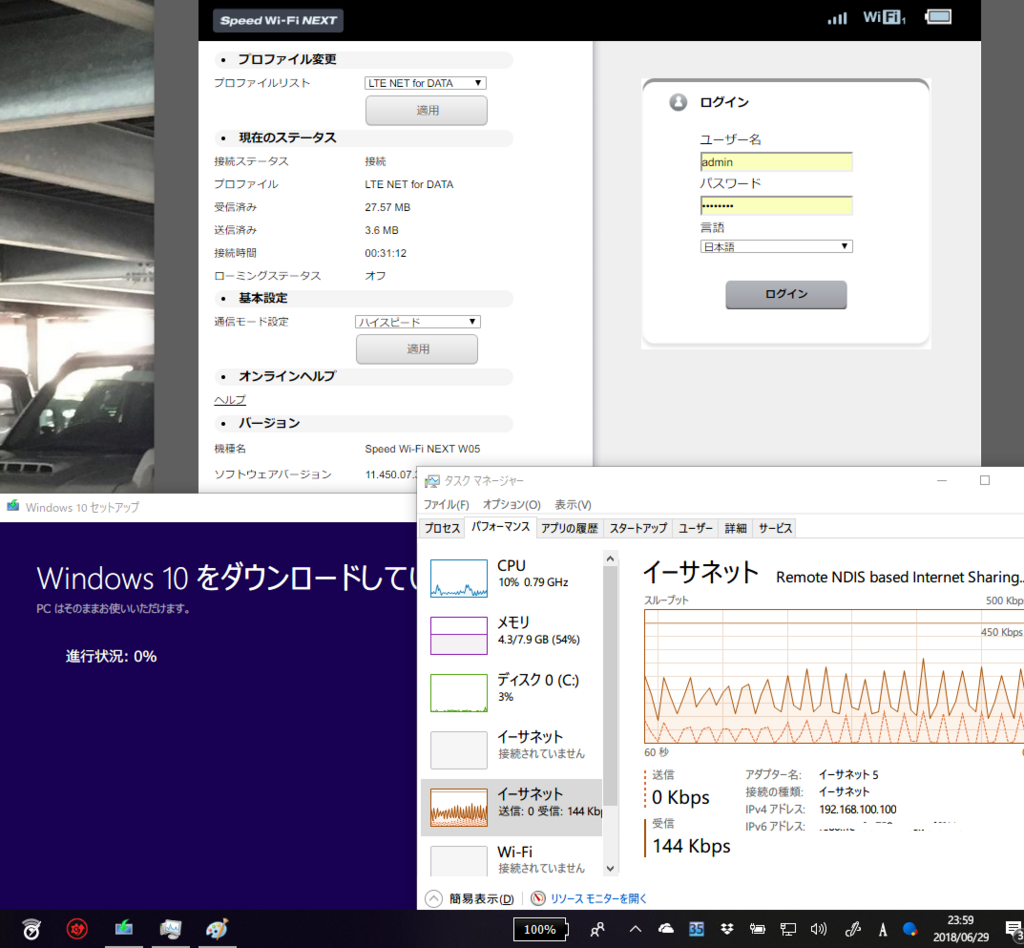Click the 適用 button under communication mode setting

click(x=417, y=349)
